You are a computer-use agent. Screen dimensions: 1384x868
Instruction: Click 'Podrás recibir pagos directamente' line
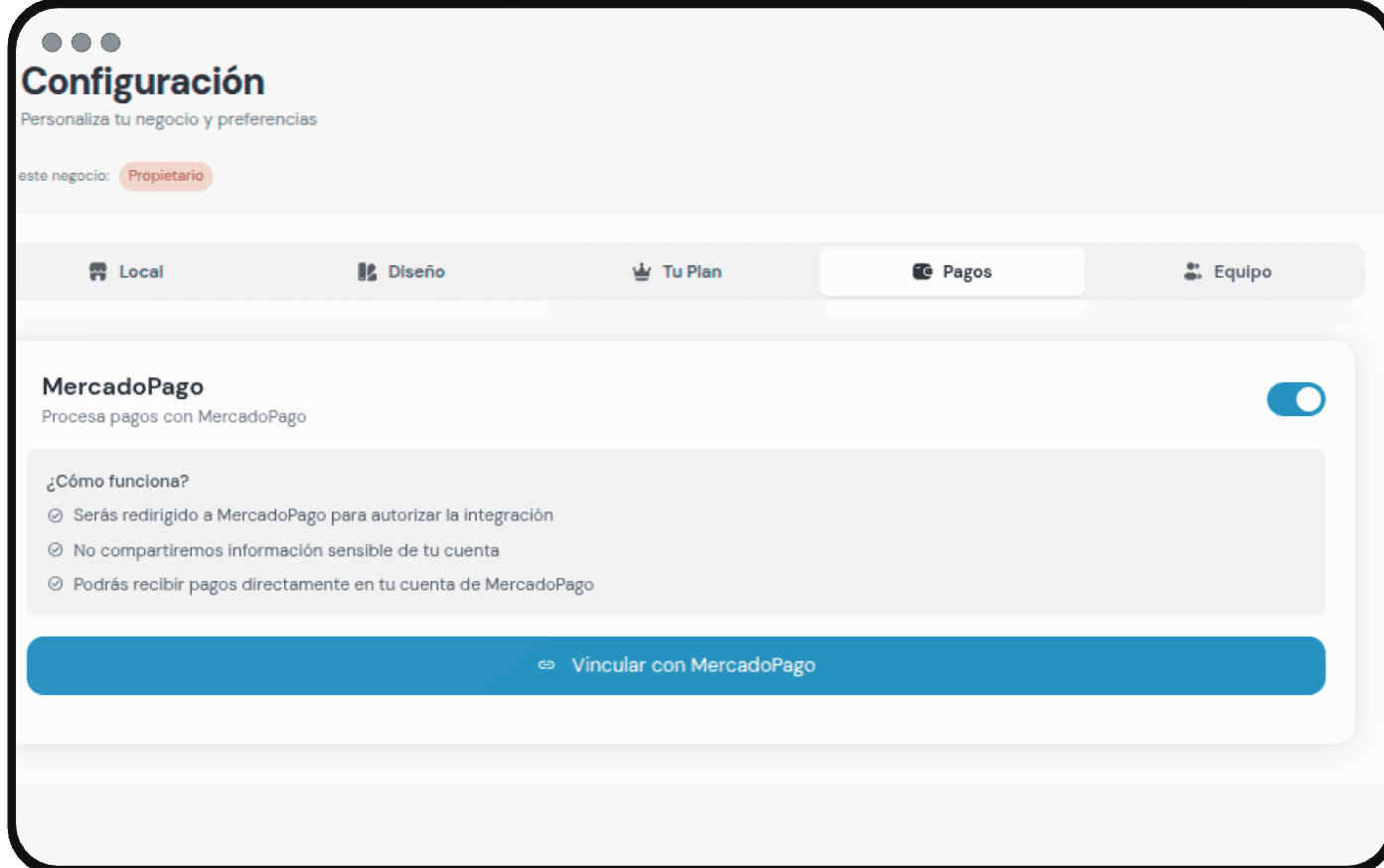click(x=333, y=585)
